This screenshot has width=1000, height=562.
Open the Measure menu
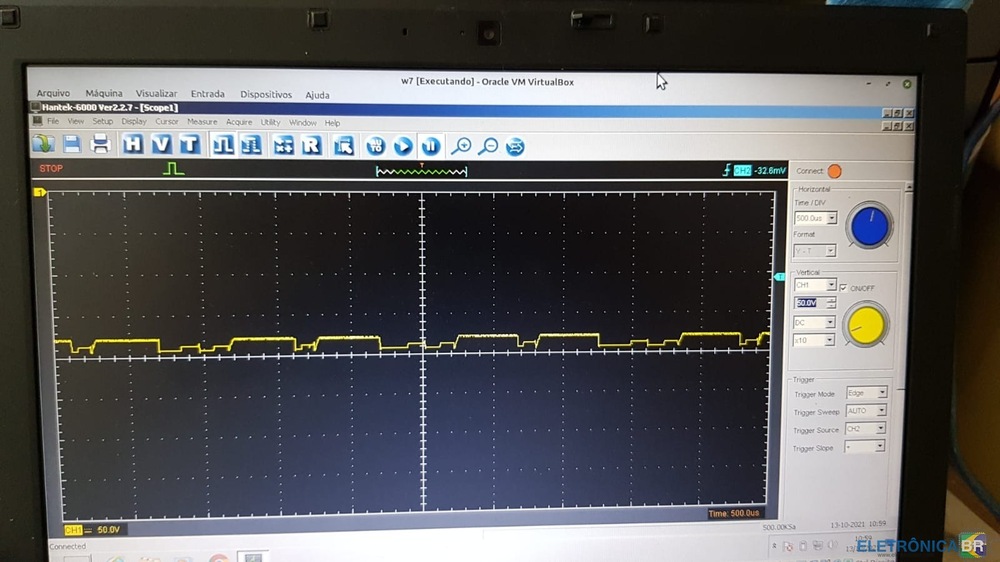click(202, 122)
